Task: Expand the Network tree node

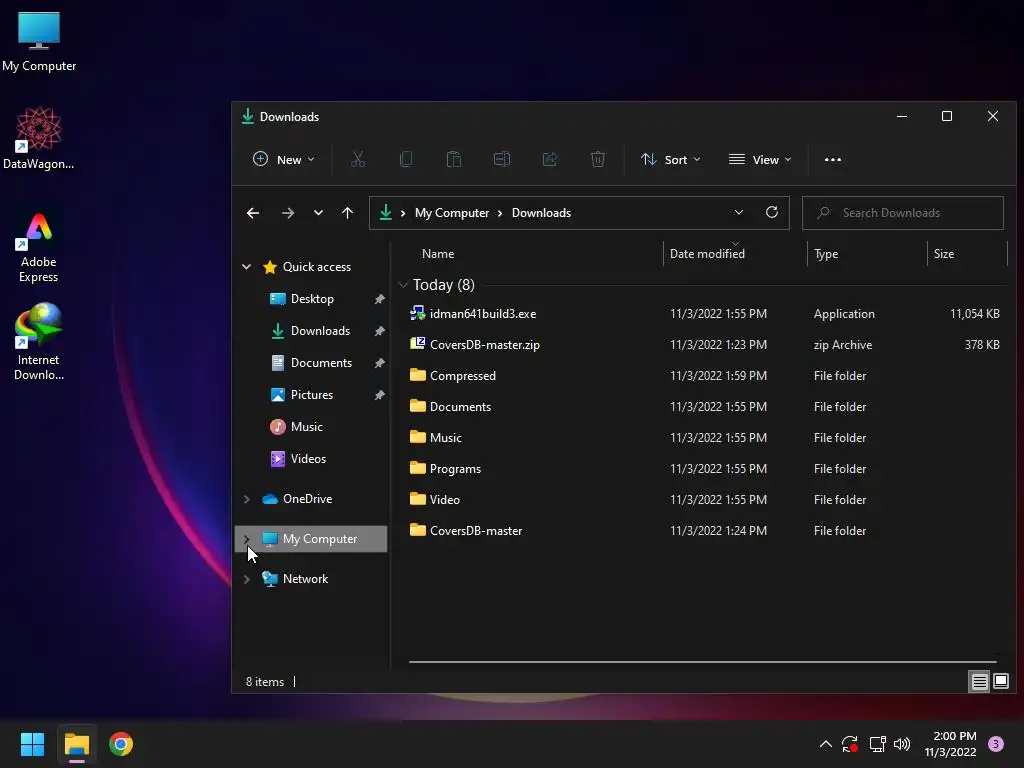Action: [247, 579]
